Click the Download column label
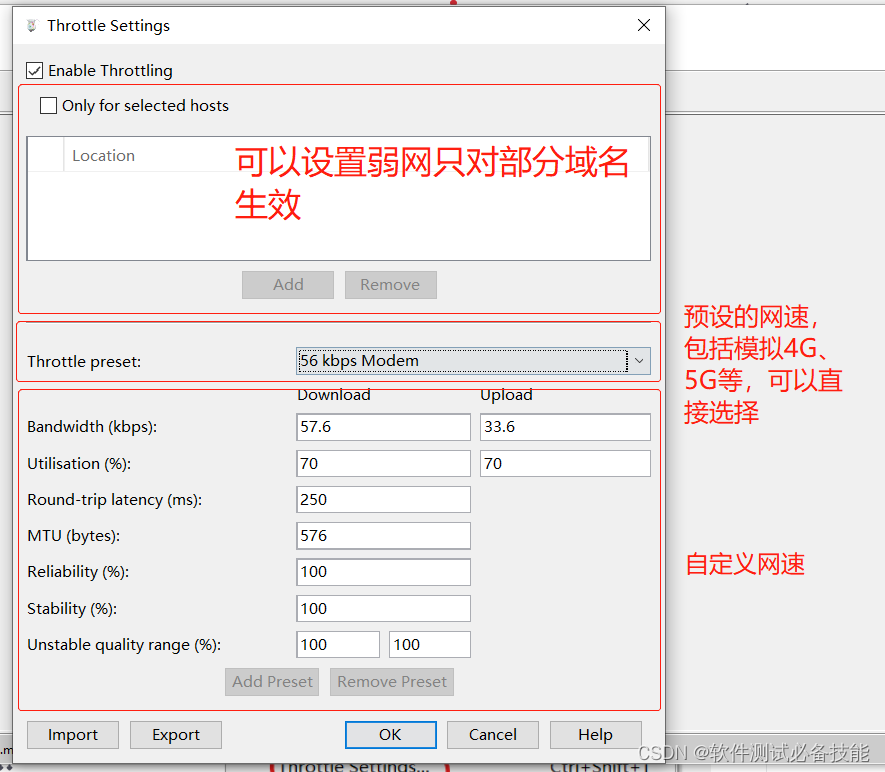The width and height of the screenshot is (885, 772). coord(334,395)
